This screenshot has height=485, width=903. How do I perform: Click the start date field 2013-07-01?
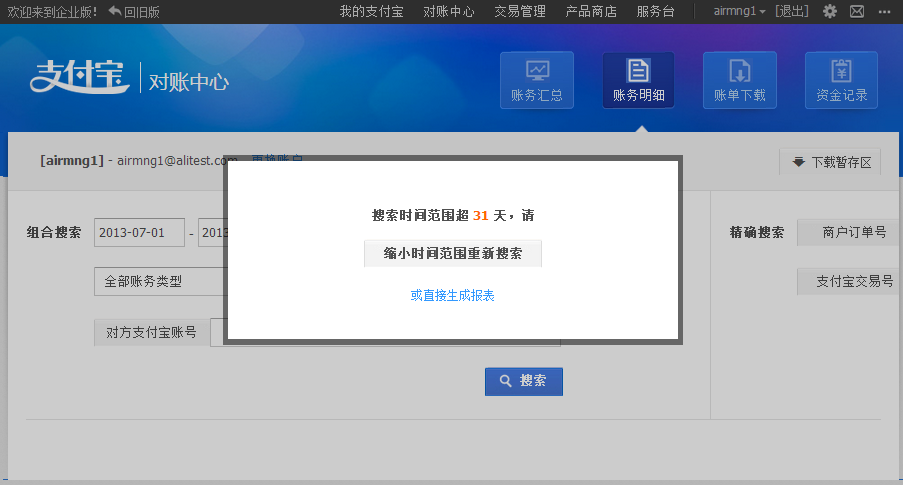pos(139,233)
